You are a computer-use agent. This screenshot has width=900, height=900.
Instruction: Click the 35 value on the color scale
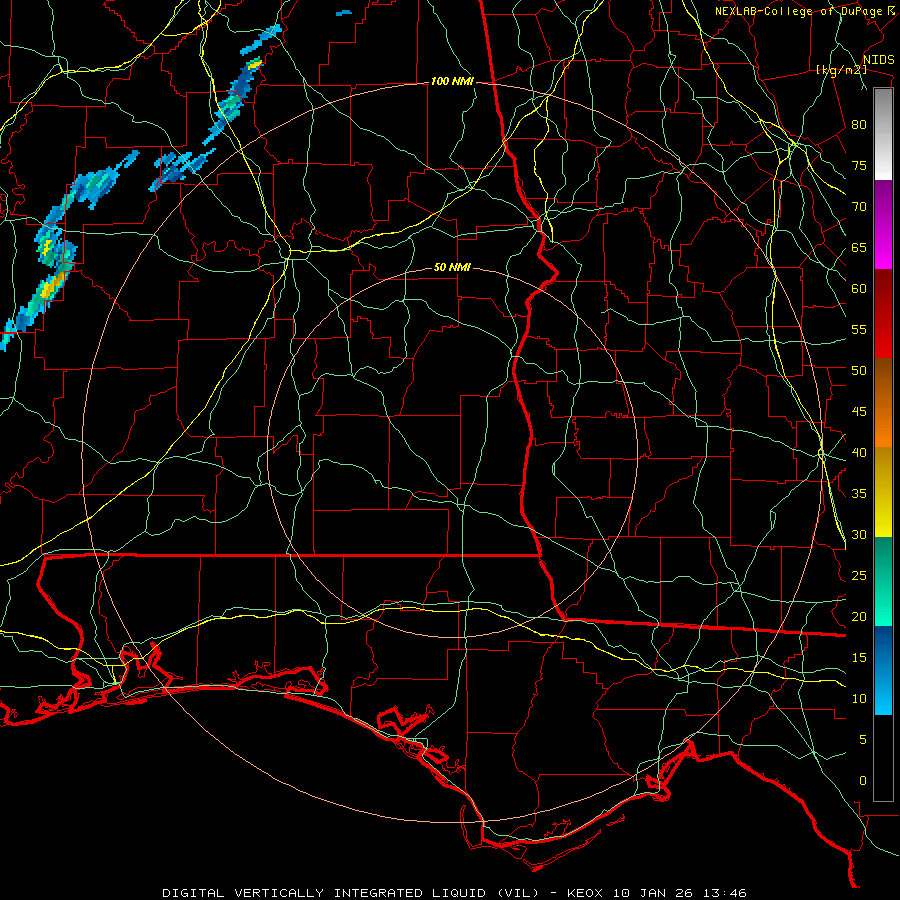(859, 494)
